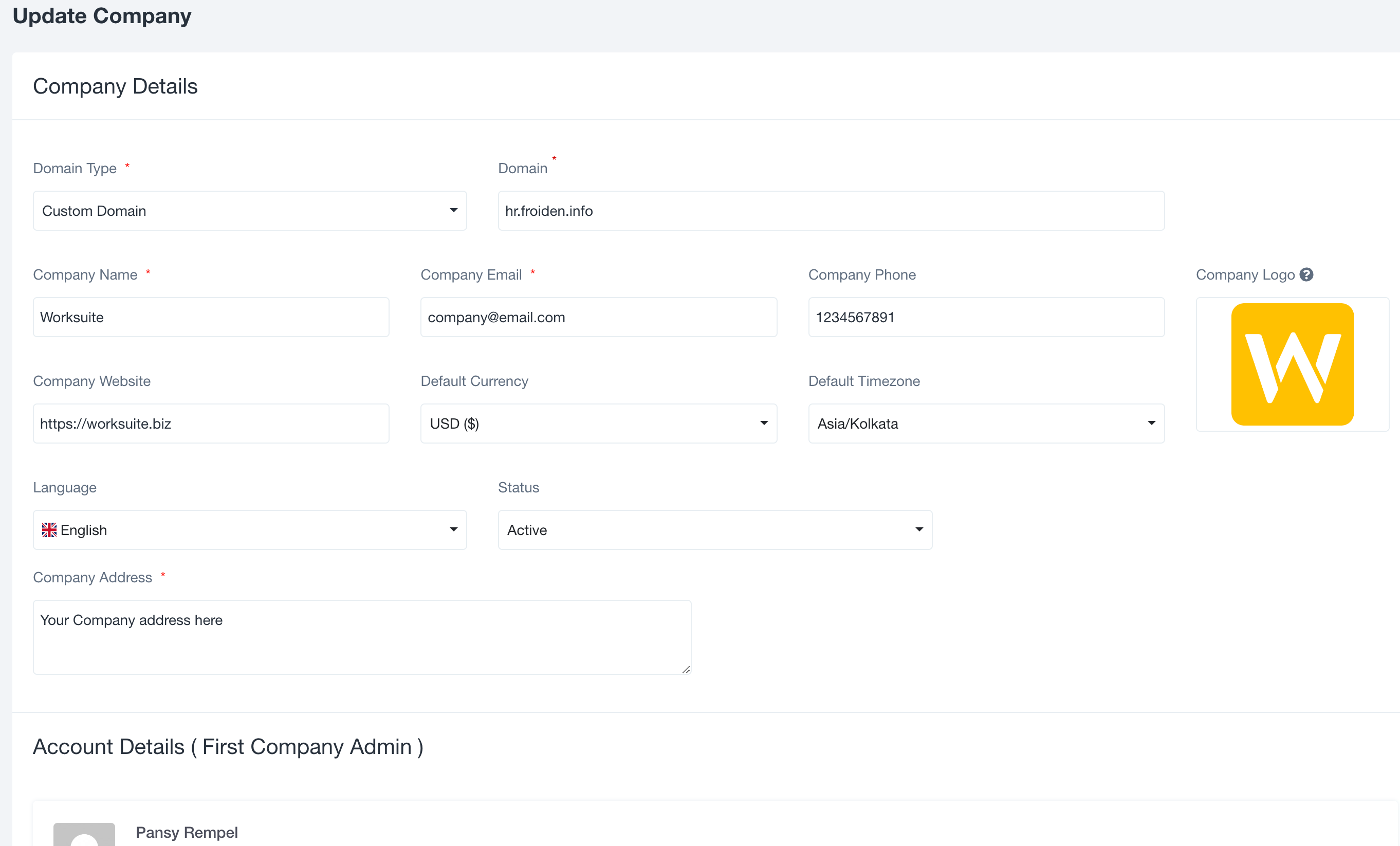Click the Company Logo help question-mark icon

point(1306,274)
